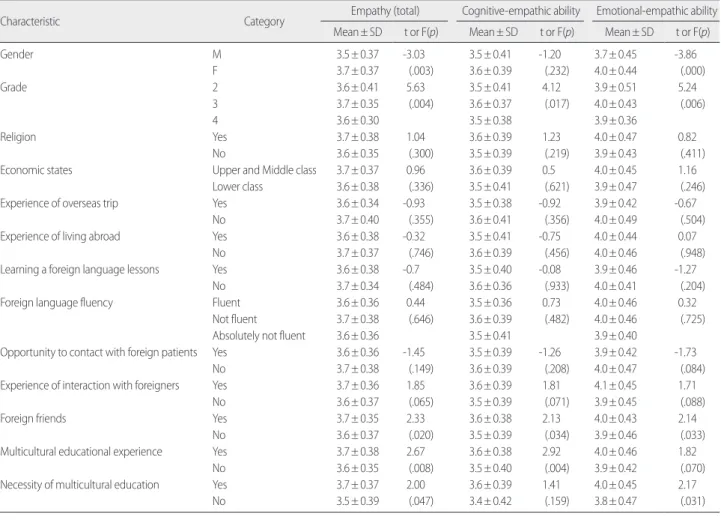Viewport: 721px width, 520px height.
Task: Select the p value '(.504)'
Action: click(x=692, y=220)
